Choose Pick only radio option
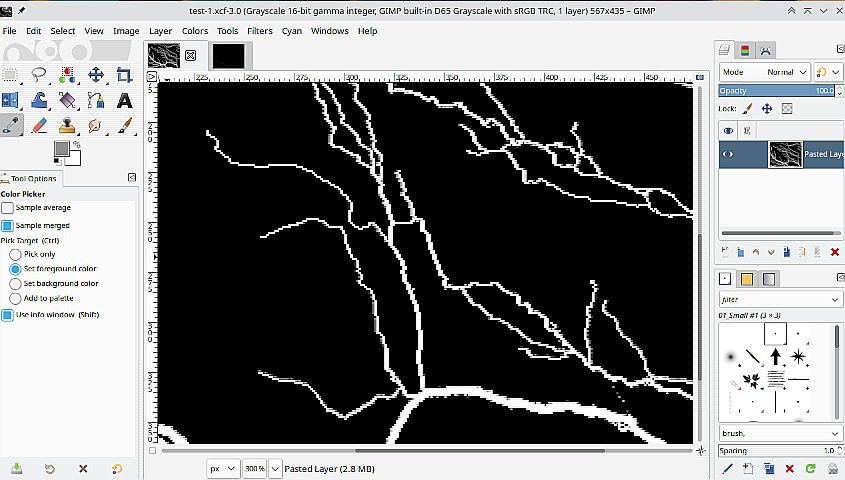Screen dimensions: 845x480 coord(15,254)
